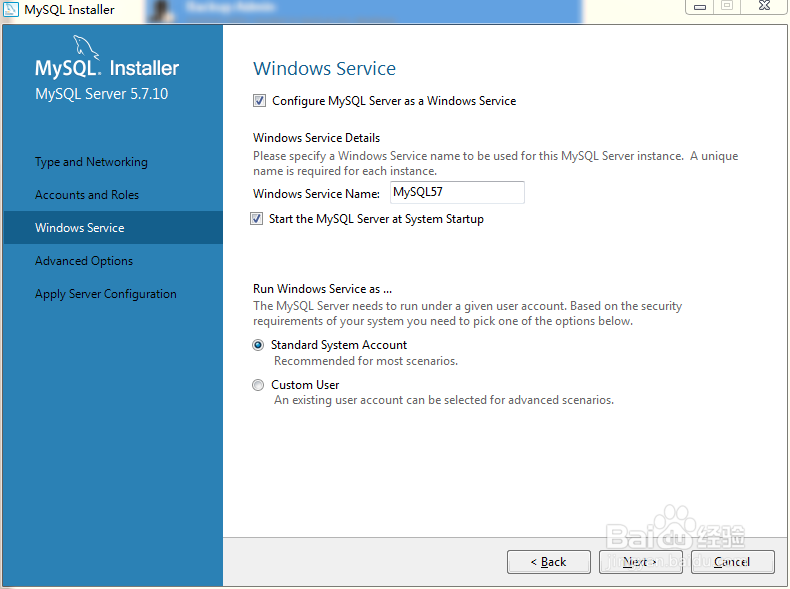Open Advanced Options step
This screenshot has width=790, height=589.
click(x=84, y=261)
